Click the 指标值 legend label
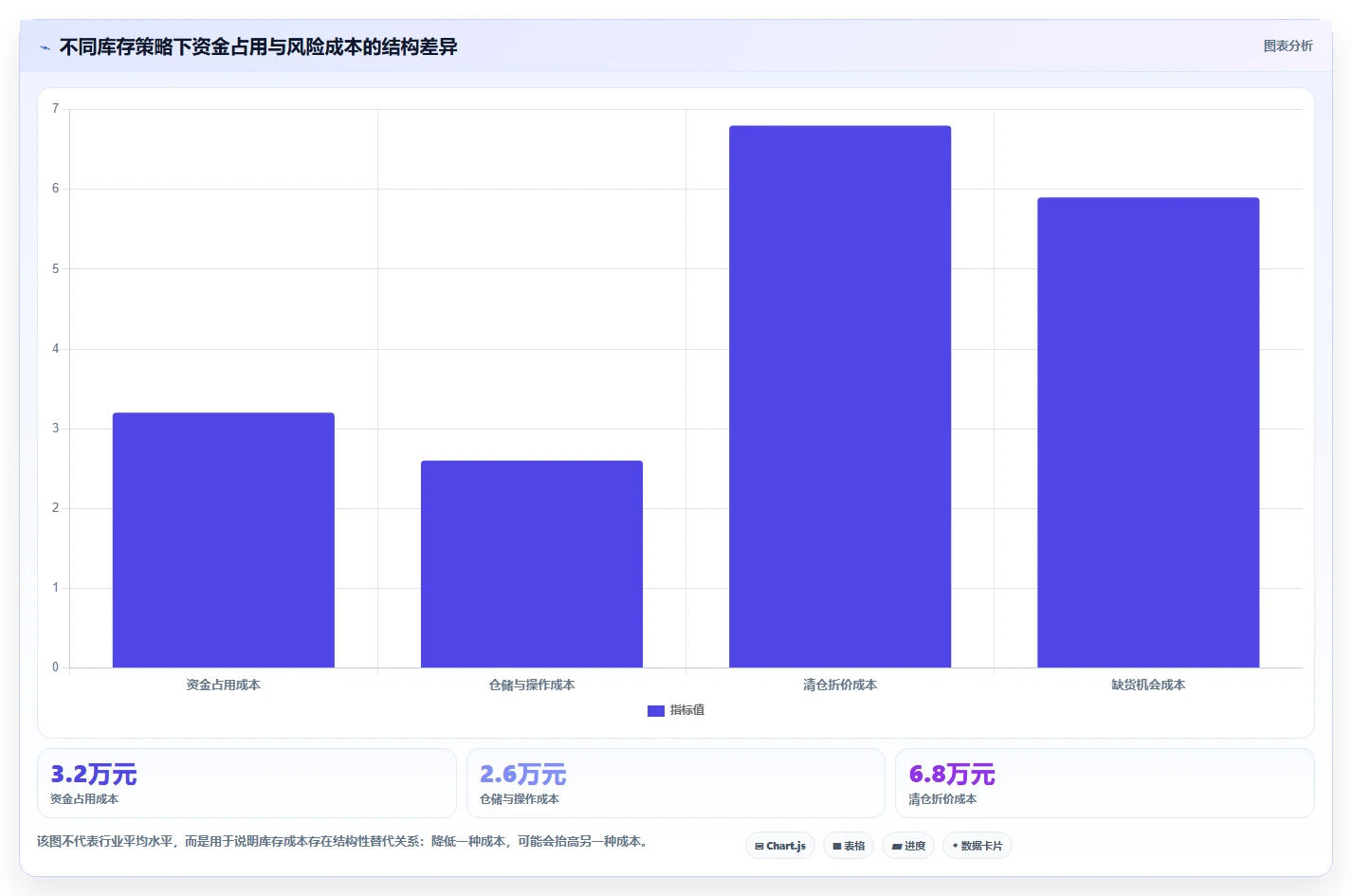Image resolution: width=1352 pixels, height=896 pixels. pos(687,710)
